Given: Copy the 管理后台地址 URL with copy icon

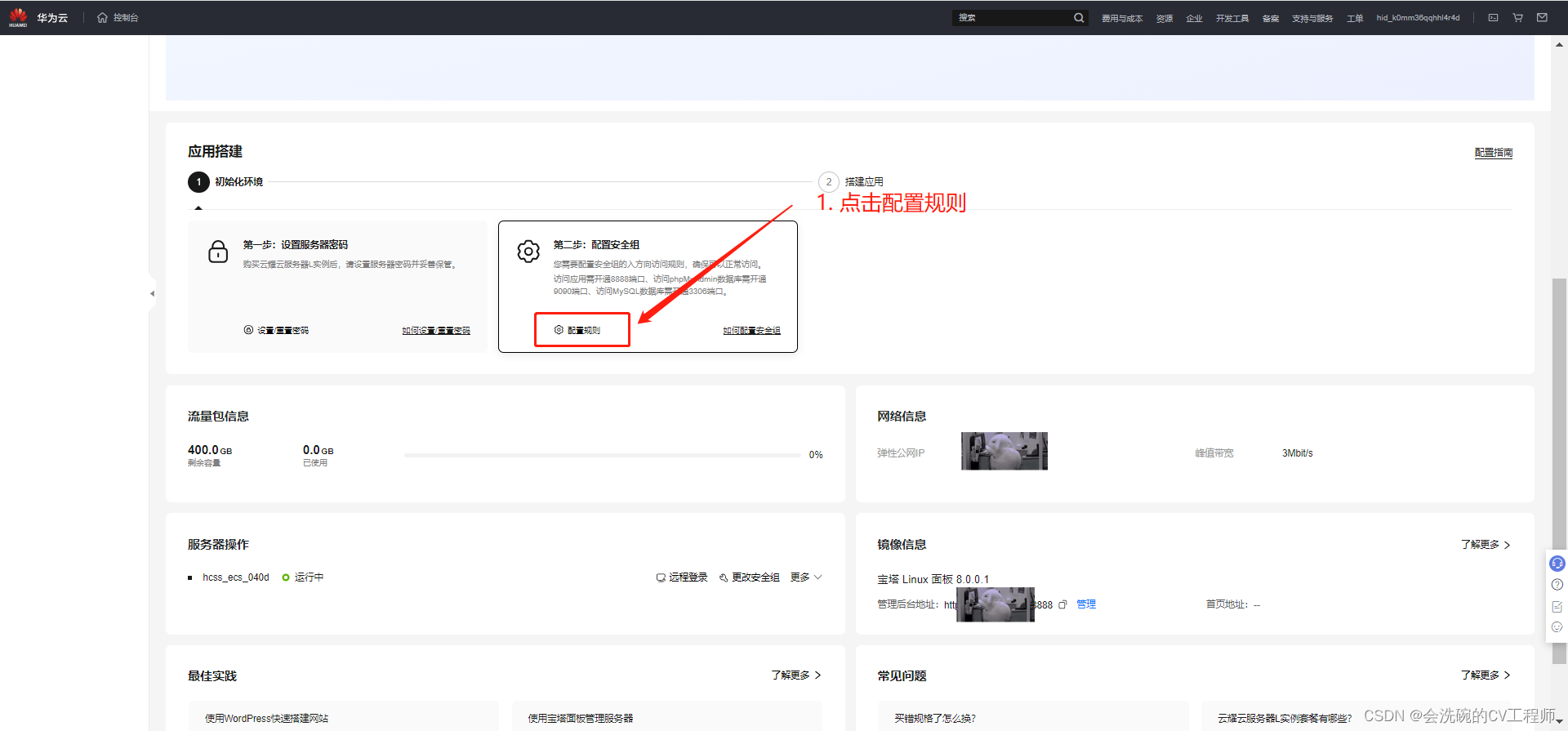Looking at the screenshot, I should coord(1062,605).
